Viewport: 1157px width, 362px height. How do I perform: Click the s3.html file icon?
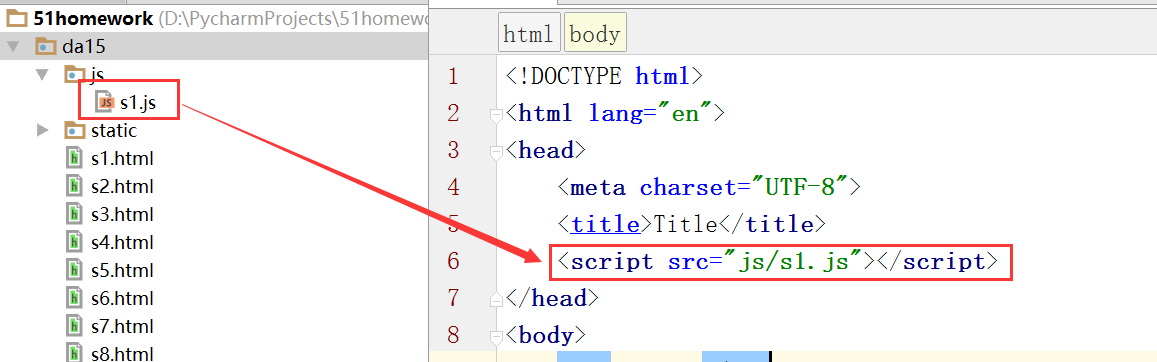pos(74,215)
